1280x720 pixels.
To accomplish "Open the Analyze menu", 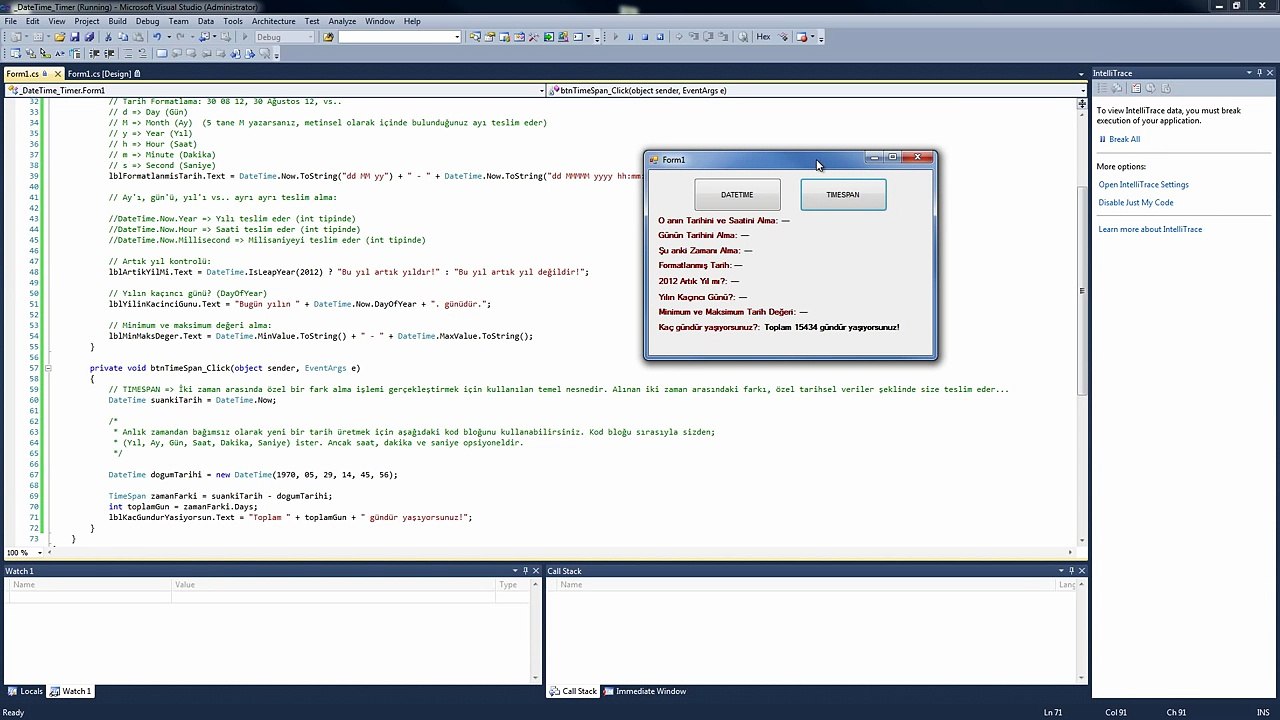I will (x=342, y=21).
